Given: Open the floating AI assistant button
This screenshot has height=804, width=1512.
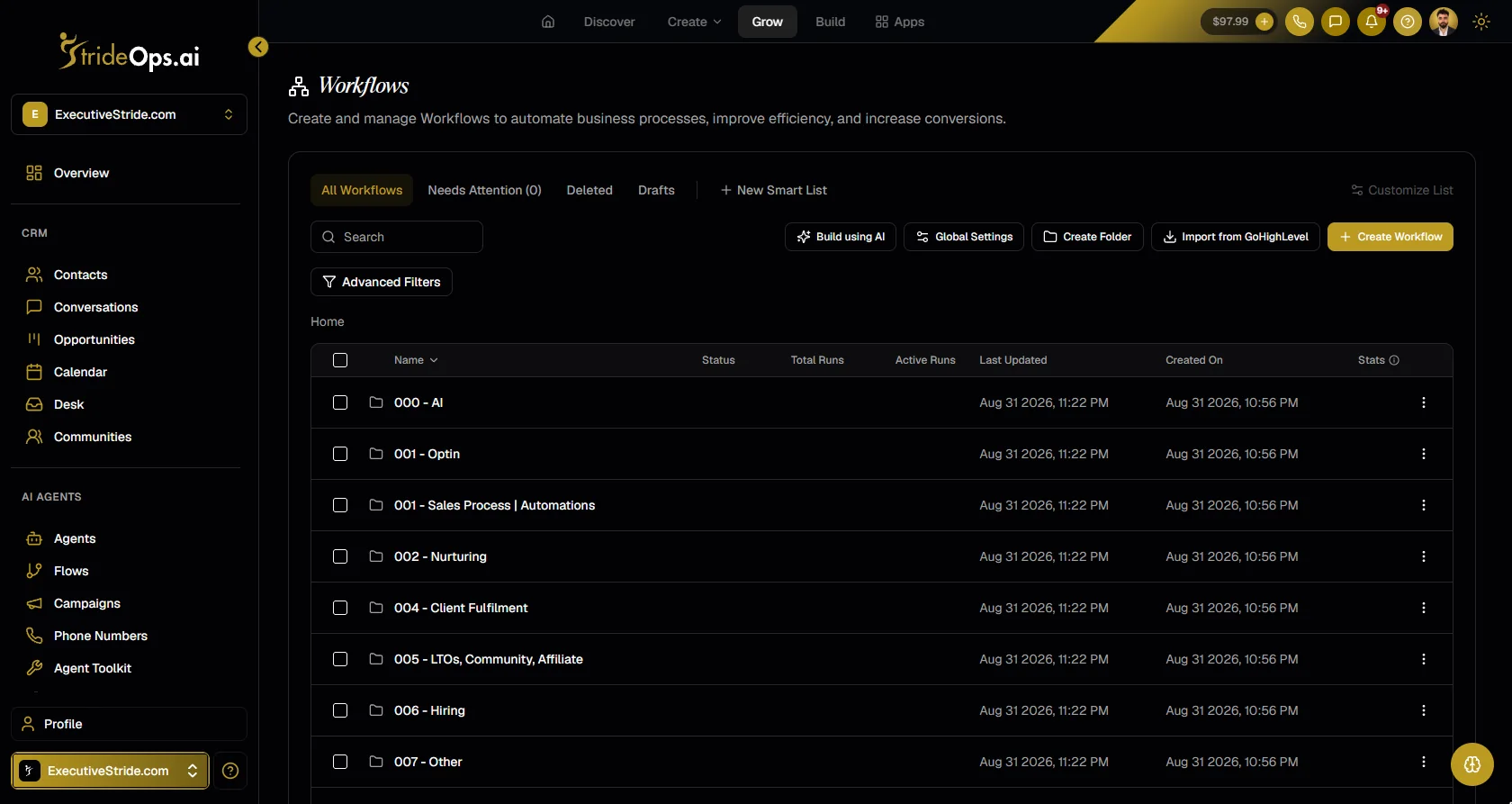Looking at the screenshot, I should click(1472, 764).
